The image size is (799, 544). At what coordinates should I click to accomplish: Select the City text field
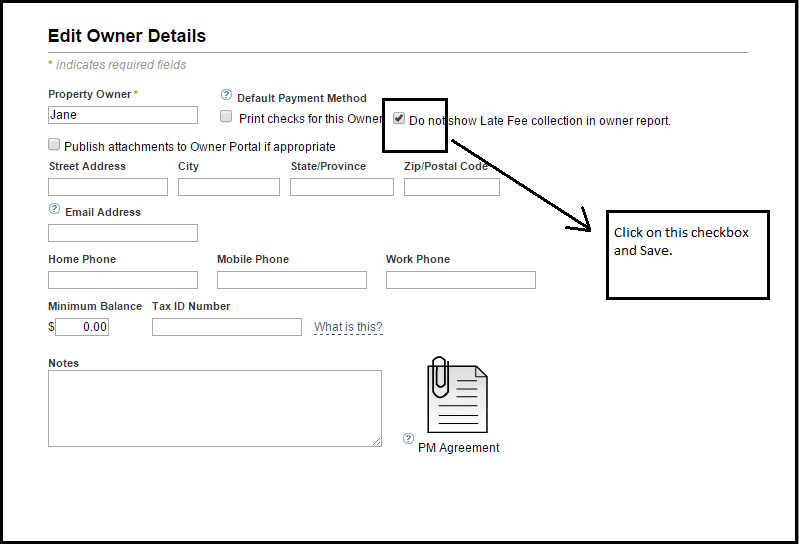[229, 187]
